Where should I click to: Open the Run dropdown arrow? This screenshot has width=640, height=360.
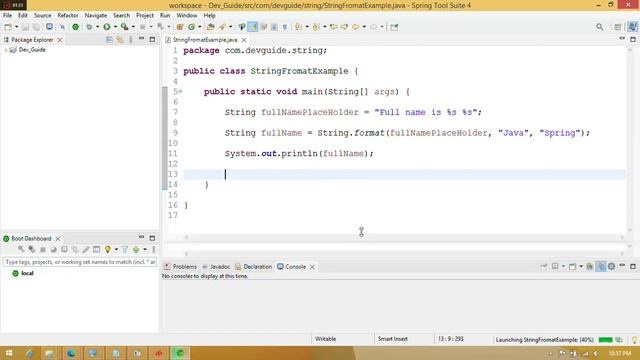point(115,27)
